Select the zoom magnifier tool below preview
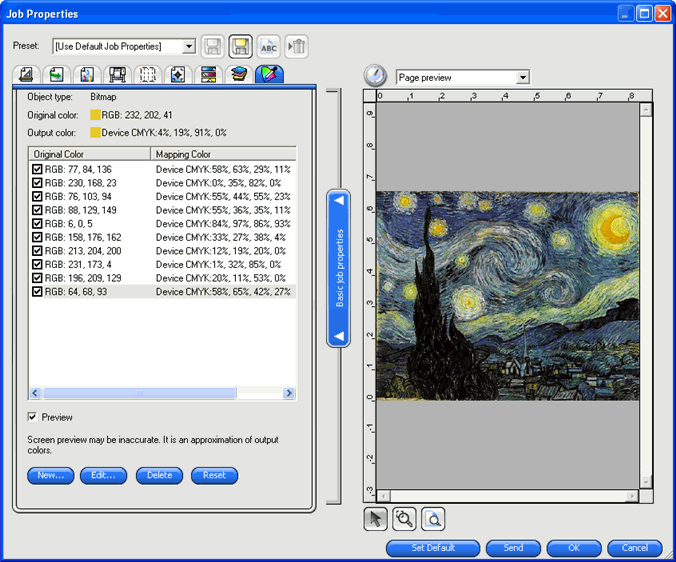 (x=404, y=519)
